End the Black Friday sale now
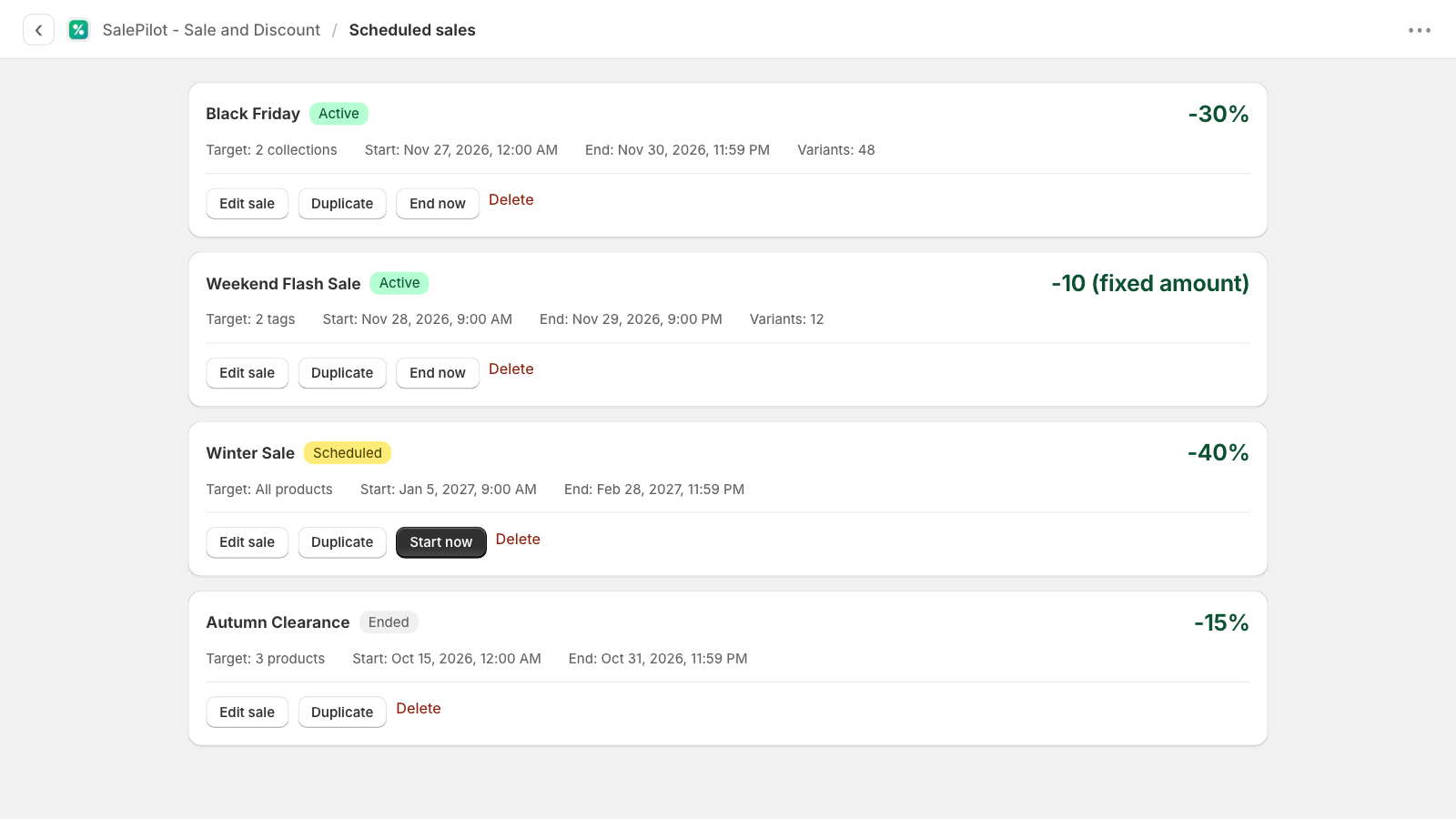 (x=438, y=204)
